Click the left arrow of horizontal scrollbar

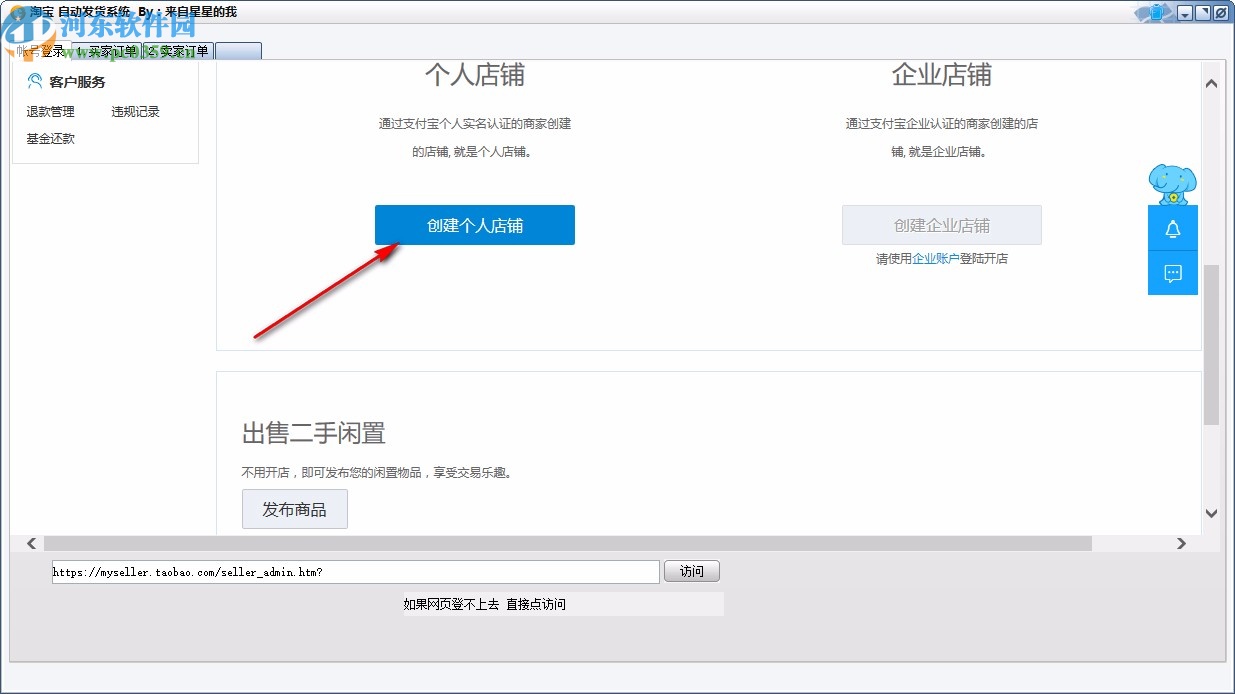(32, 543)
